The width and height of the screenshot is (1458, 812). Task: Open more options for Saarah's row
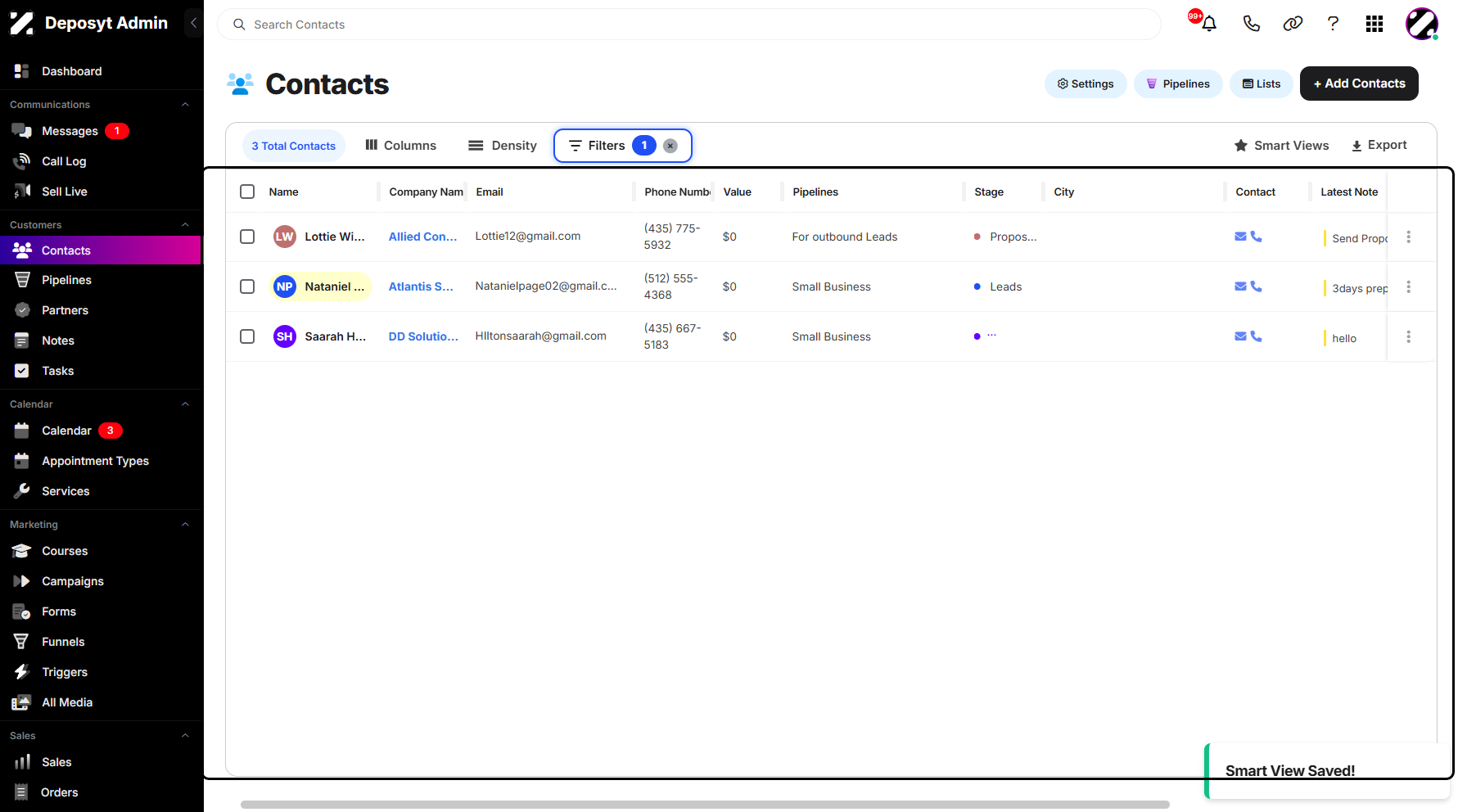(x=1409, y=336)
